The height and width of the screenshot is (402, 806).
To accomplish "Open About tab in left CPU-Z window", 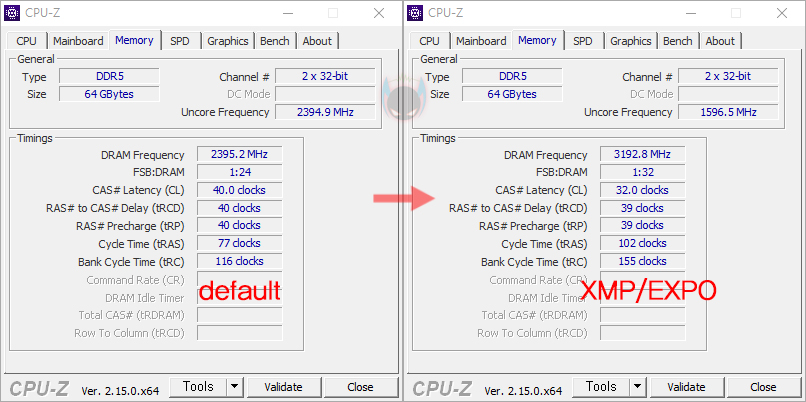I will tap(317, 41).
